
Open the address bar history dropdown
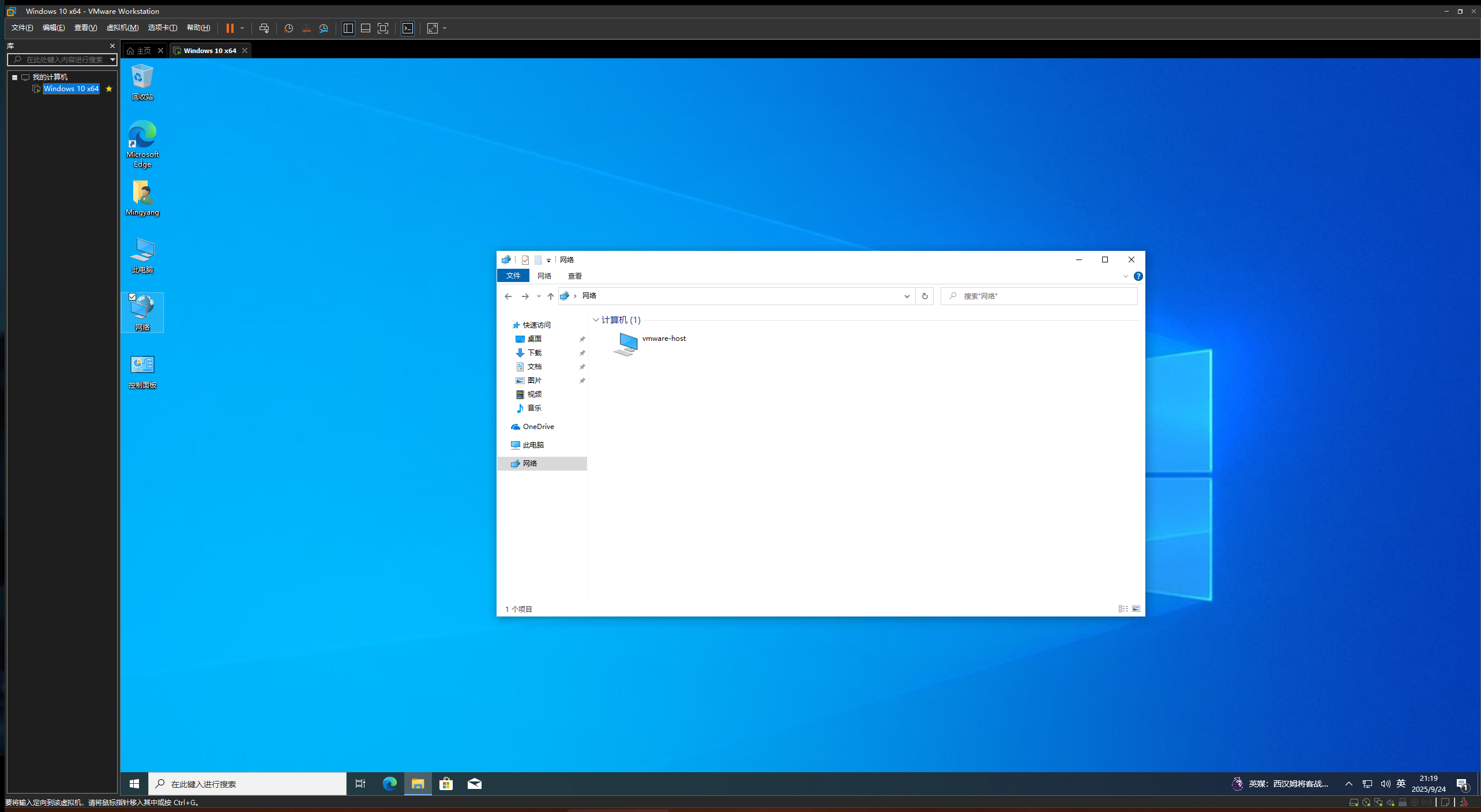(x=907, y=296)
